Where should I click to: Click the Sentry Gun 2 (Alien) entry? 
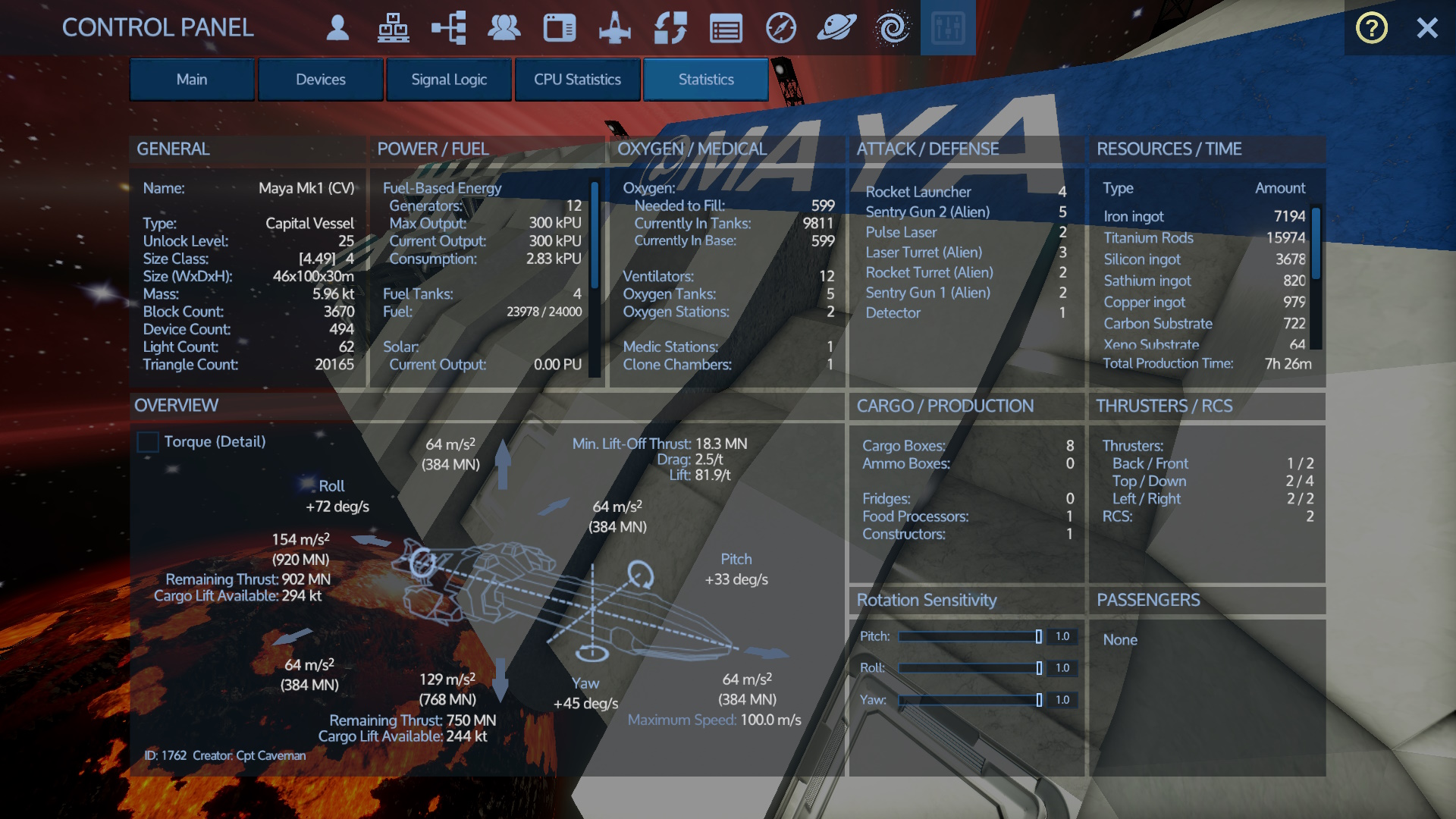click(x=966, y=212)
